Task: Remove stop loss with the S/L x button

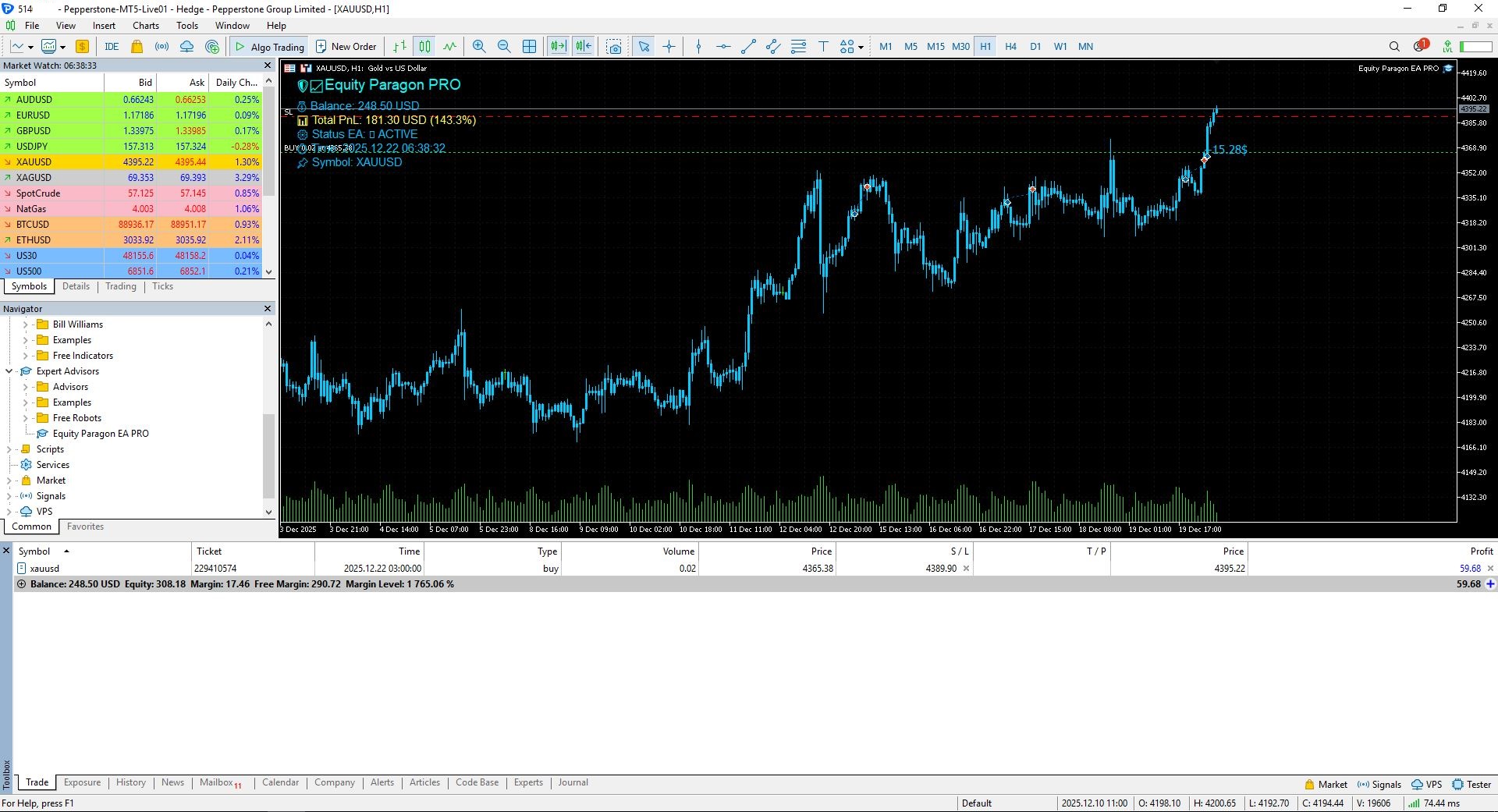Action: click(966, 569)
